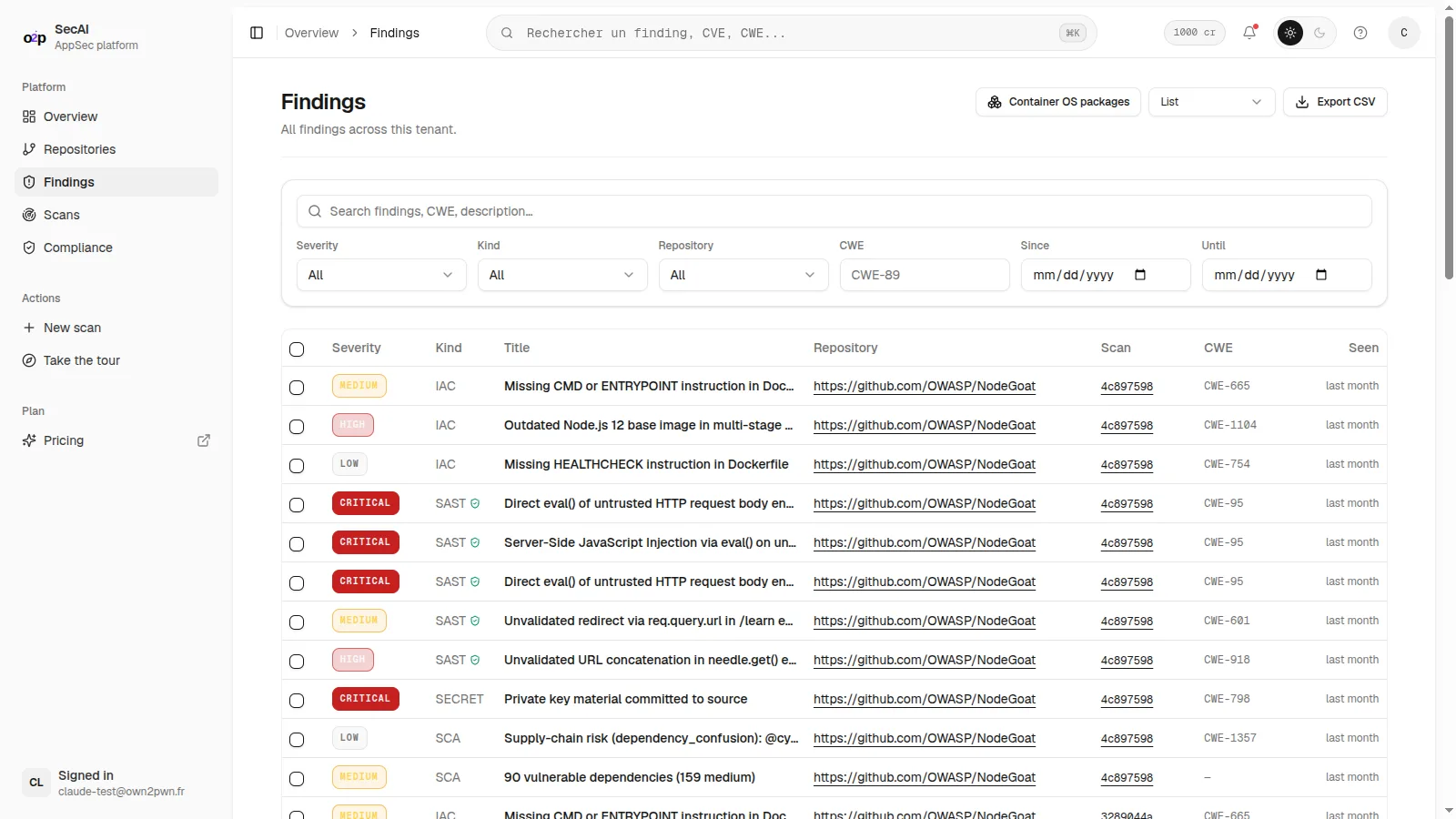This screenshot has width=1456, height=819.
Task: Switch to light theme sun icon
Action: (x=1290, y=33)
